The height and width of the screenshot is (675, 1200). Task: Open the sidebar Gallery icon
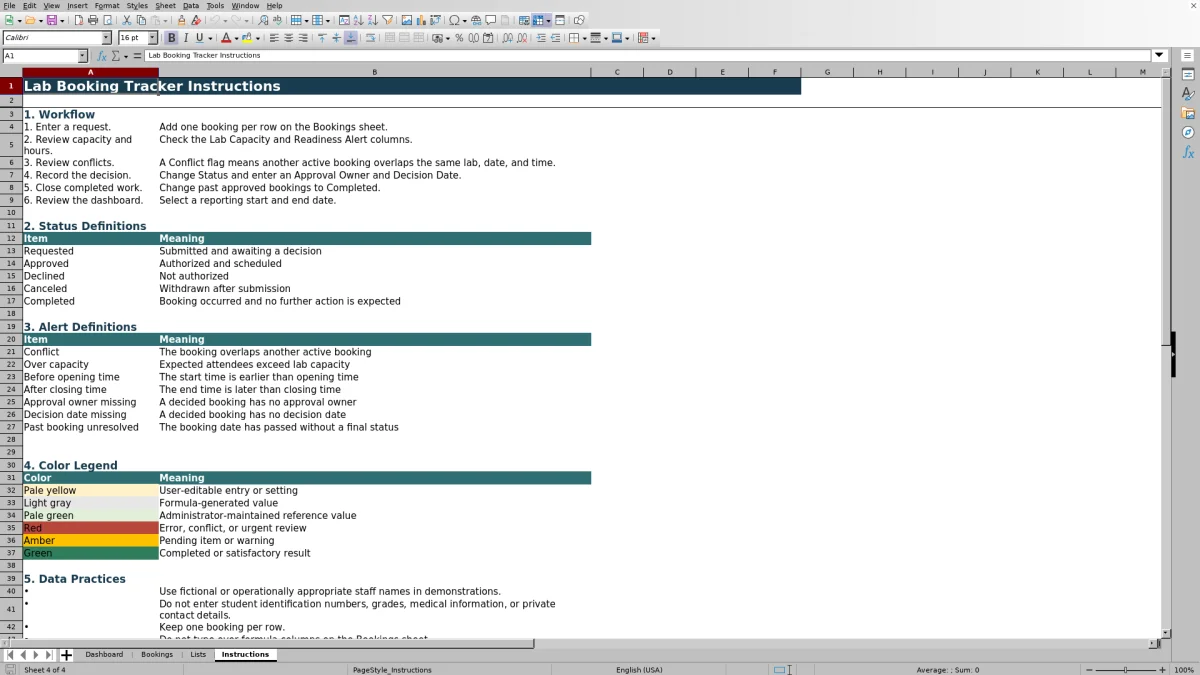coord(1188,113)
